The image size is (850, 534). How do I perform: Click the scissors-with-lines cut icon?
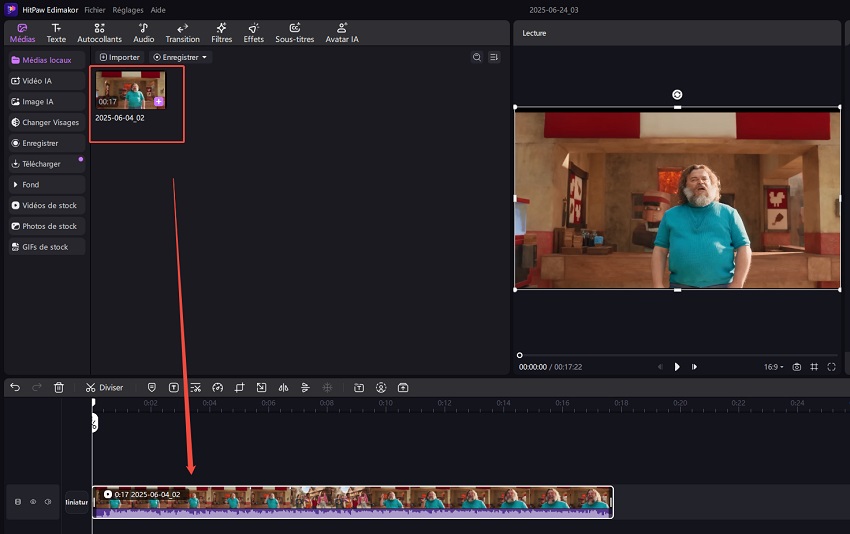[x=196, y=388]
